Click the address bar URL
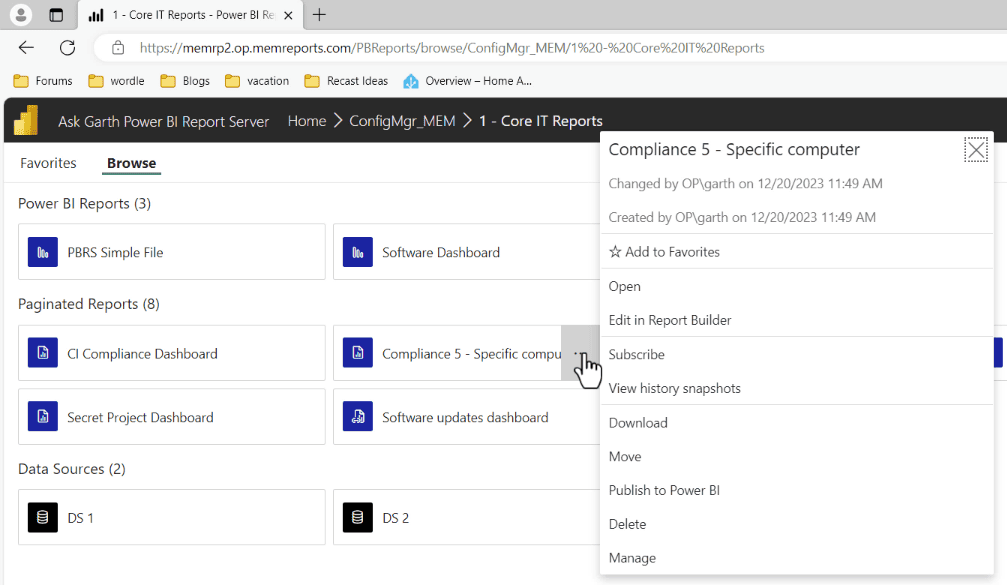 click(451, 48)
